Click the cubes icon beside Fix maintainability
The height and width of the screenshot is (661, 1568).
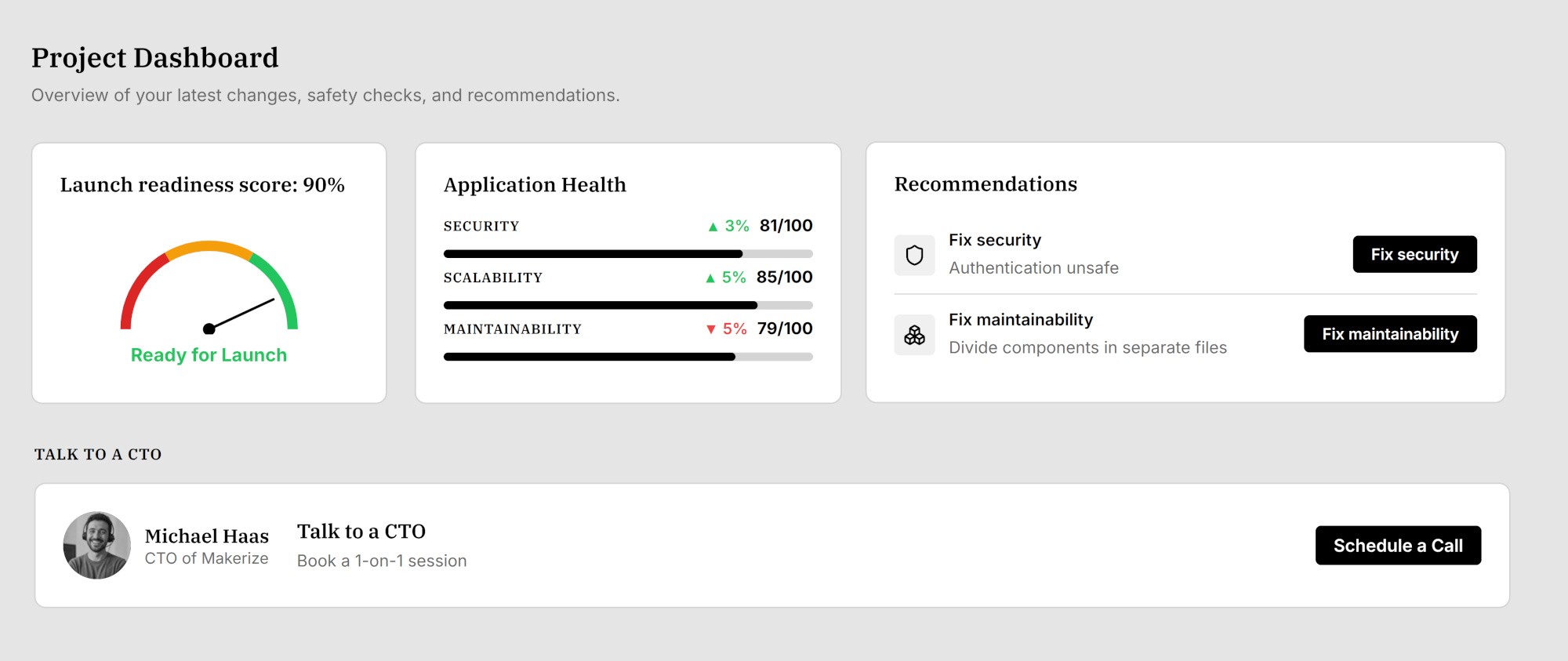click(x=914, y=336)
